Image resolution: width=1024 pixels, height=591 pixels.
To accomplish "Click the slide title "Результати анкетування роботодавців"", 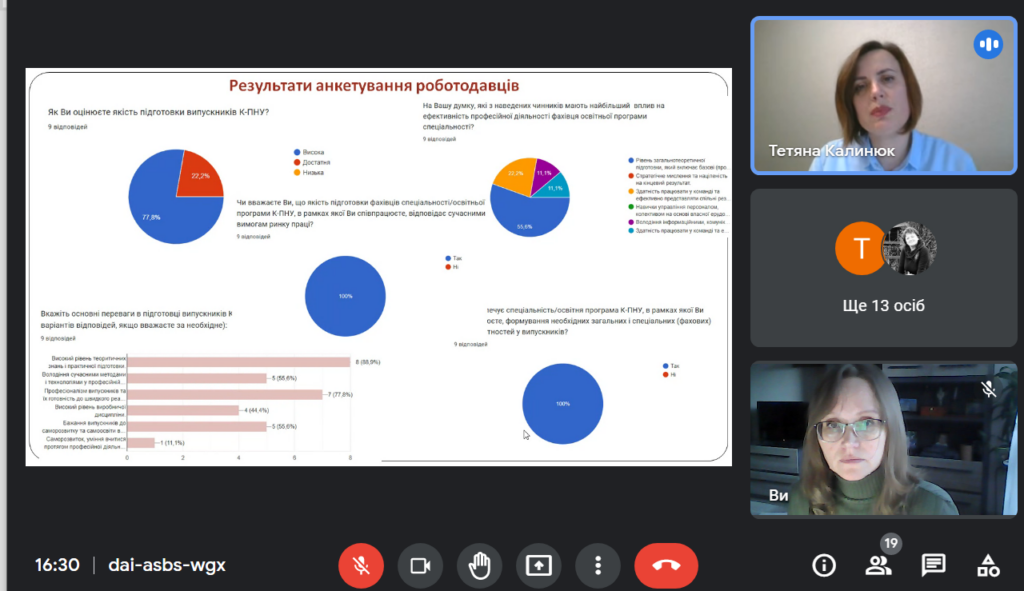I will pos(374,86).
